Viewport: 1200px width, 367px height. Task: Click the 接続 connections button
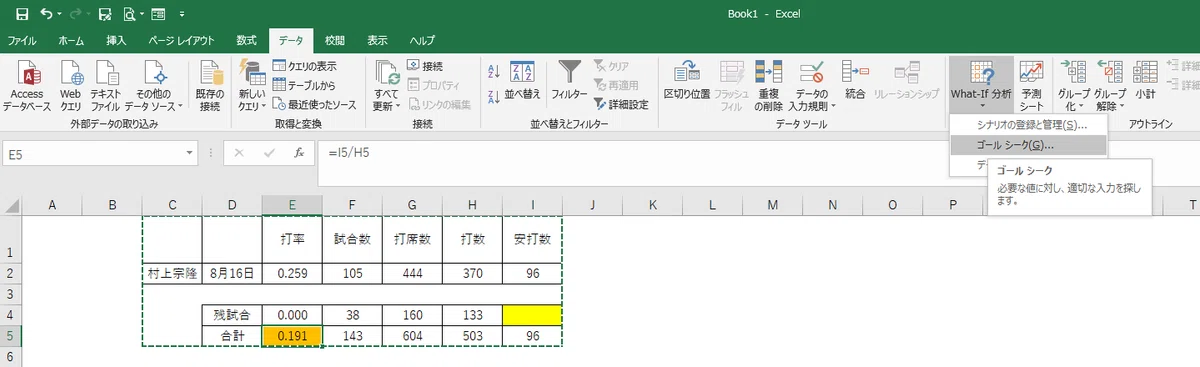425,66
